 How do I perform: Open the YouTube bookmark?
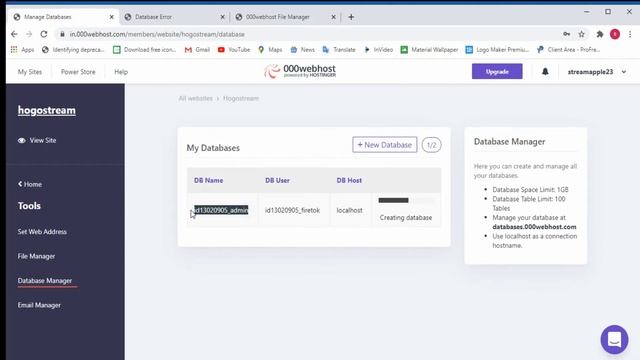click(234, 50)
